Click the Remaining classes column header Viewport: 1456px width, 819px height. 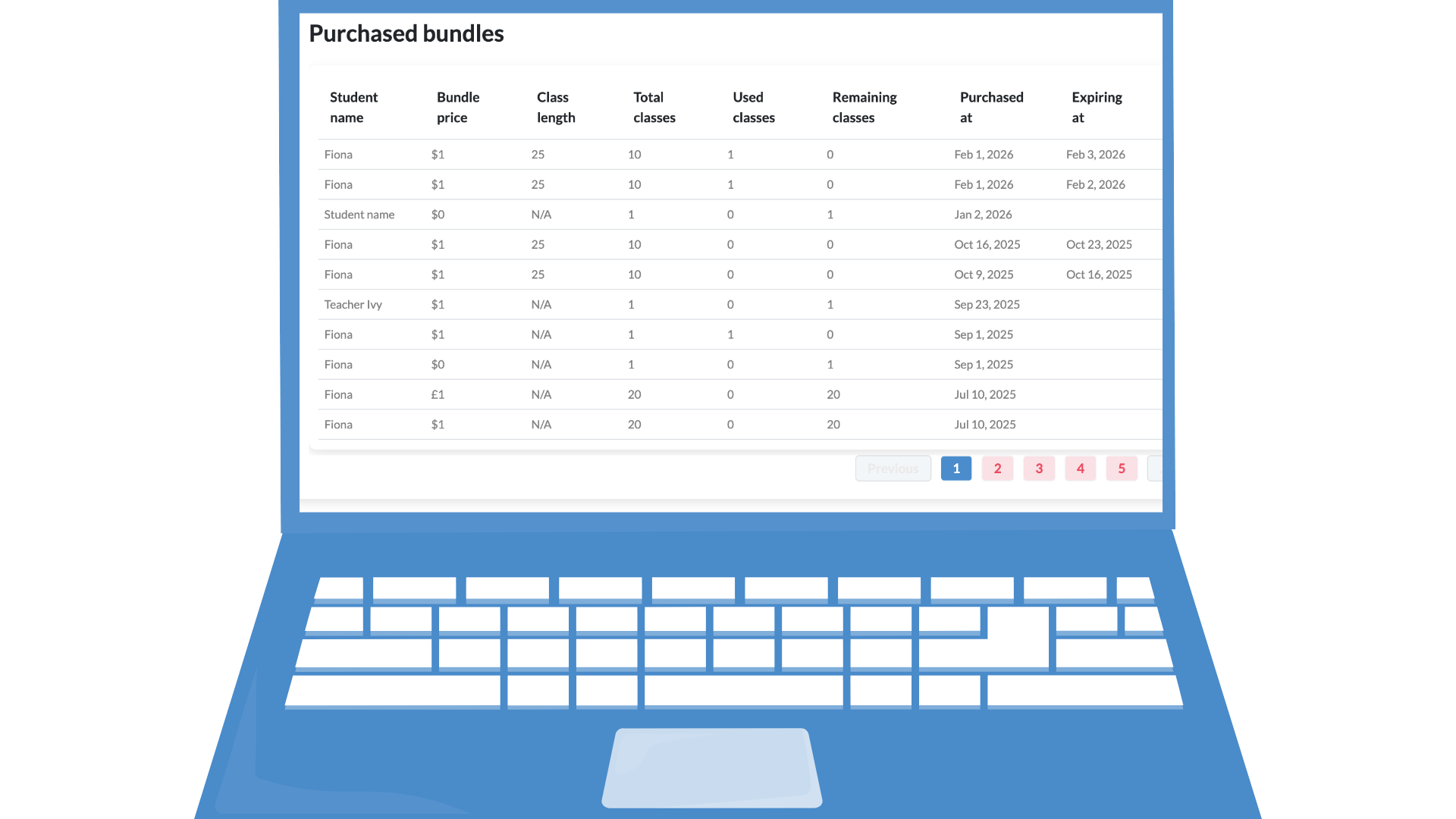[x=864, y=107]
